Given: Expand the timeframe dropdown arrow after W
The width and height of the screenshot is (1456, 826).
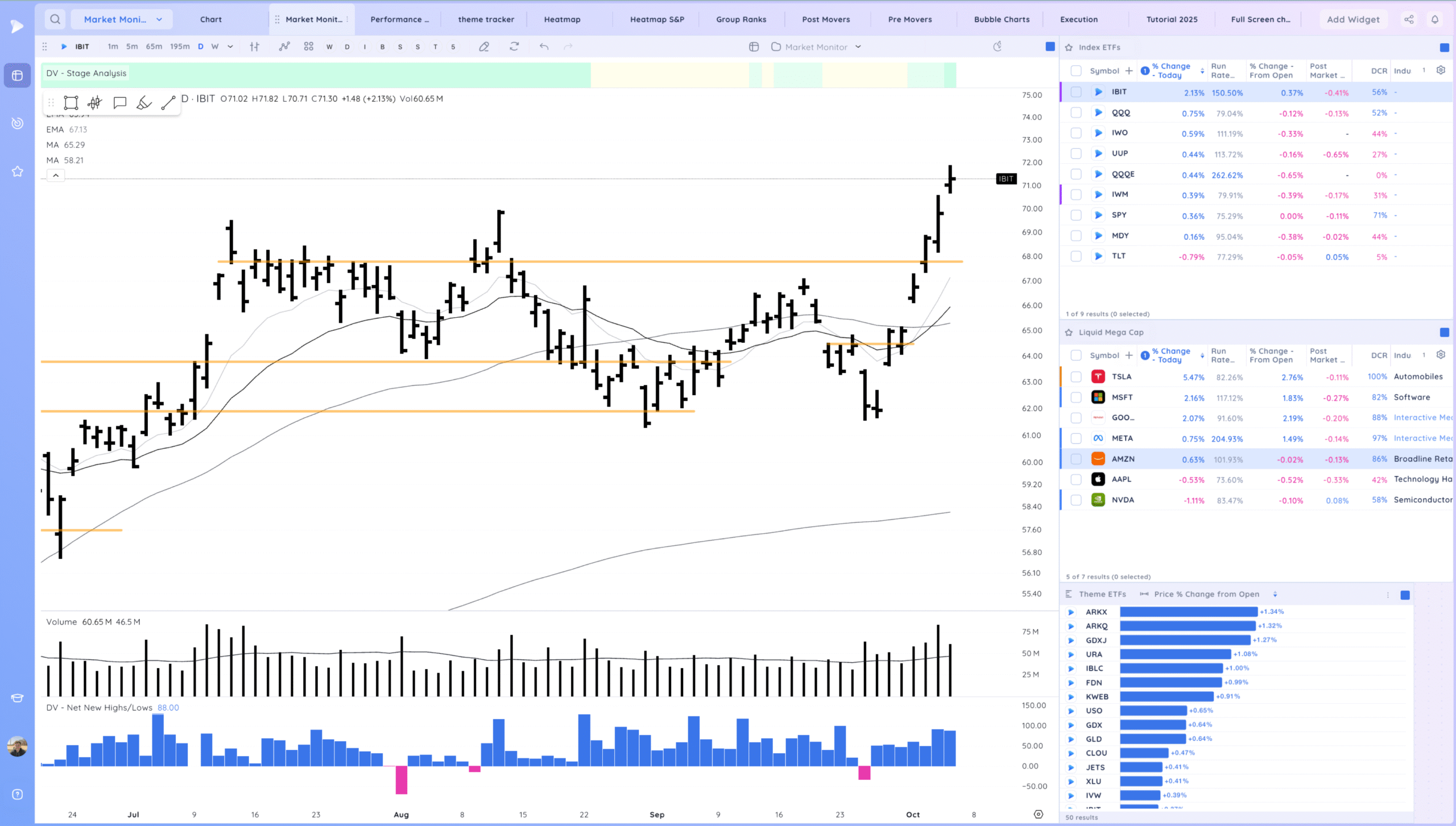Looking at the screenshot, I should [230, 47].
